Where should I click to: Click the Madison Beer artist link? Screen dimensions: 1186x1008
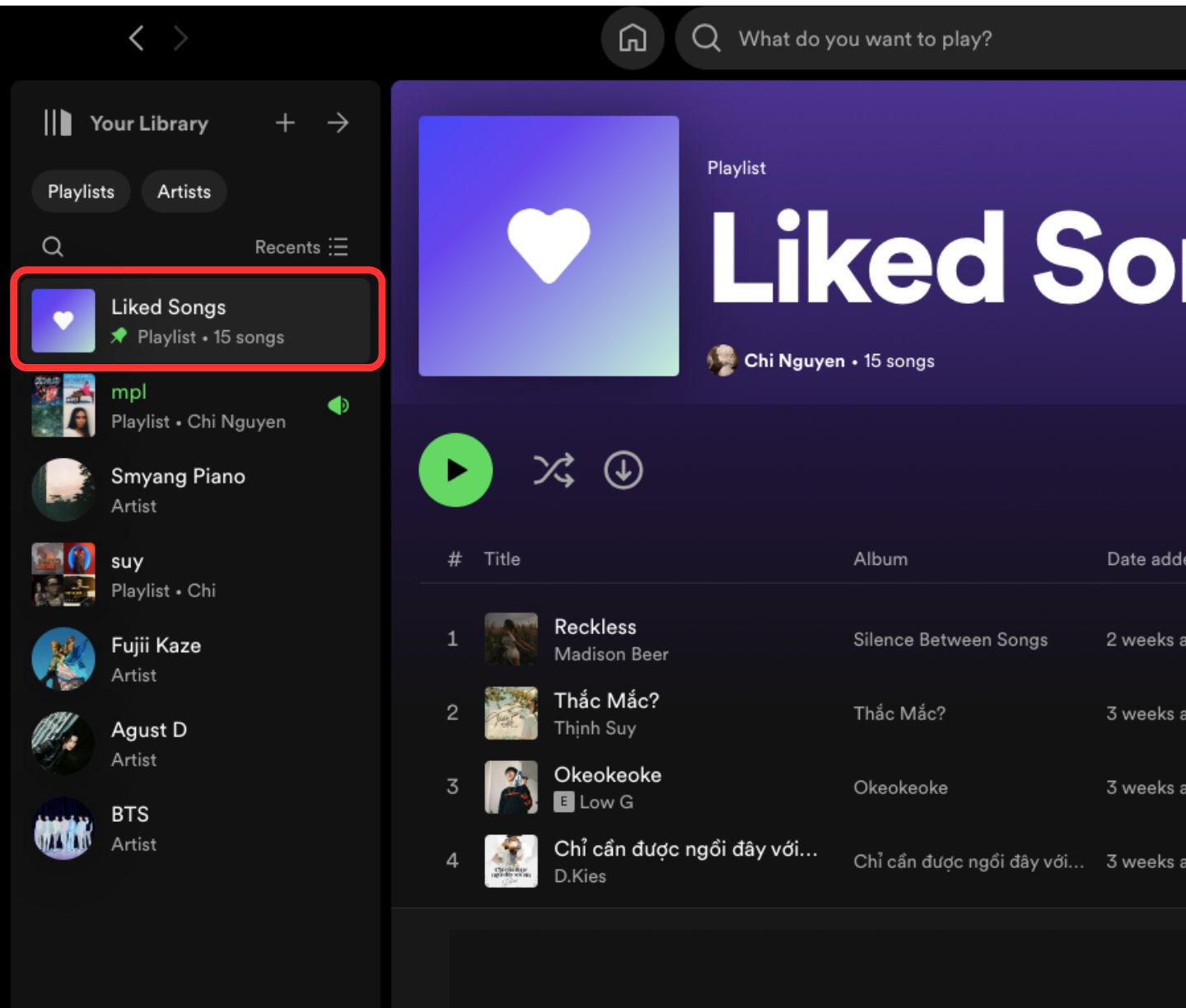click(x=611, y=654)
